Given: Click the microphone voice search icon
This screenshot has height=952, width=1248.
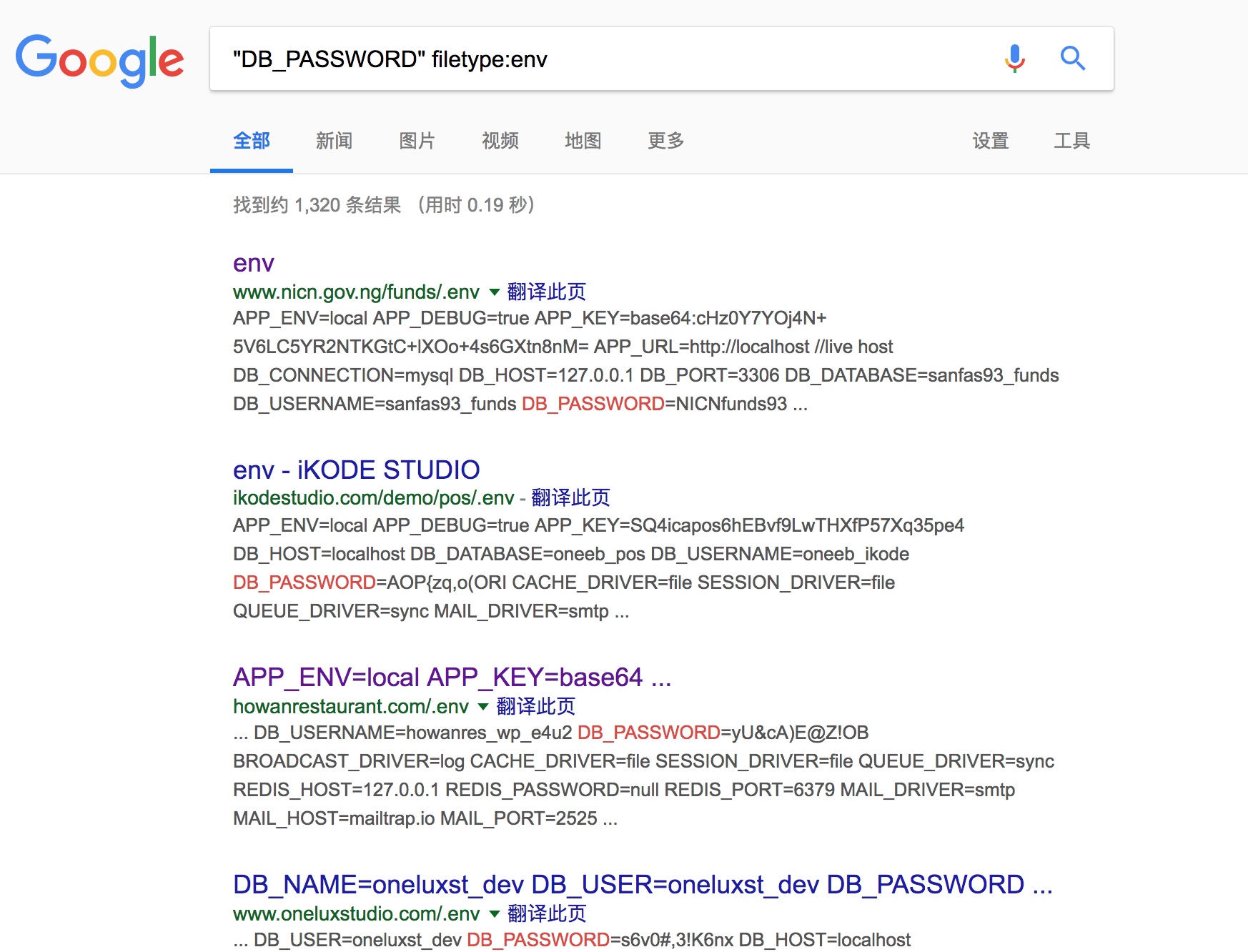Looking at the screenshot, I should point(1014,59).
